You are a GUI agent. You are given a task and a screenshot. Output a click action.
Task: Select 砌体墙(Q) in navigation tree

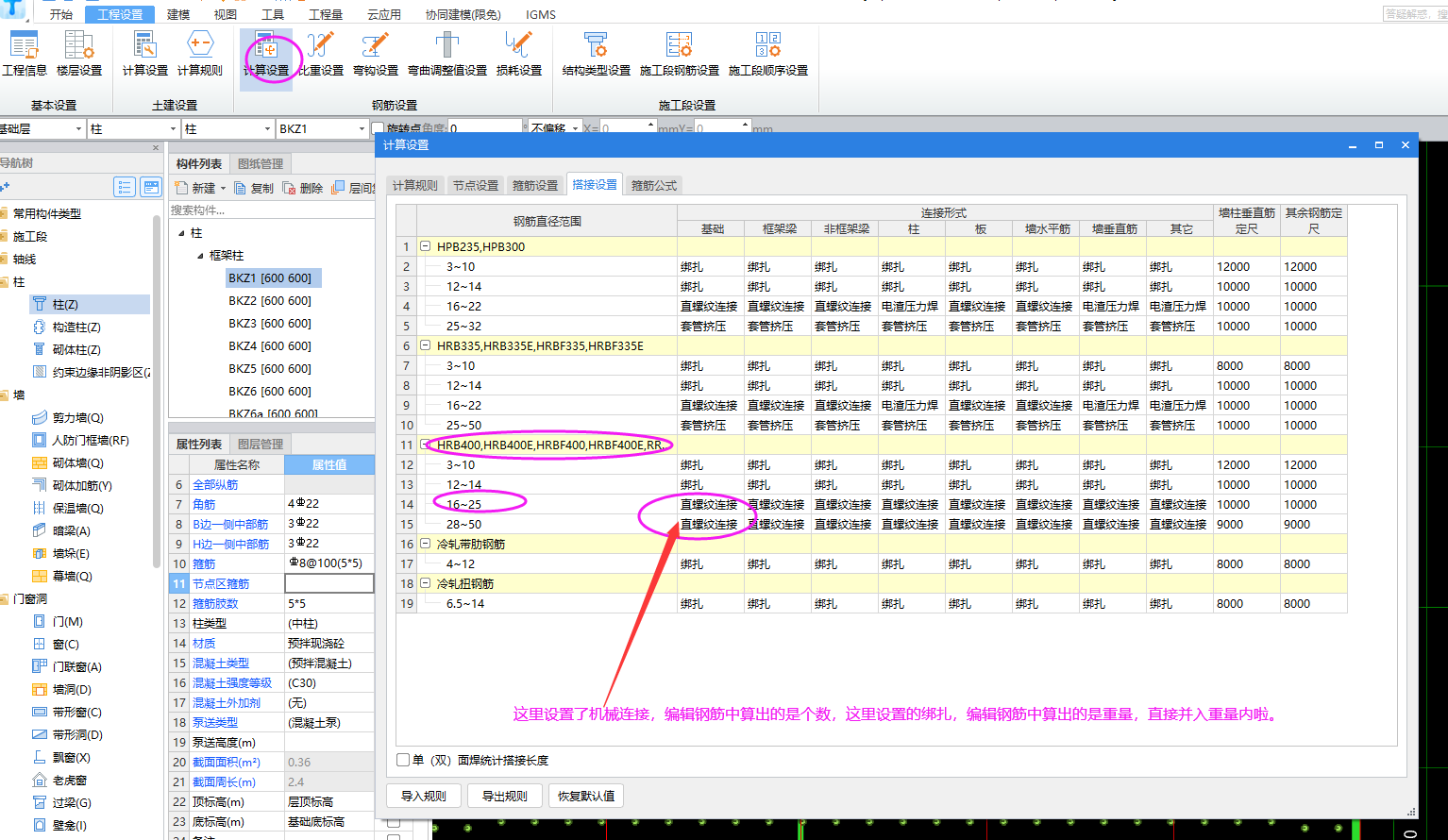click(78, 463)
